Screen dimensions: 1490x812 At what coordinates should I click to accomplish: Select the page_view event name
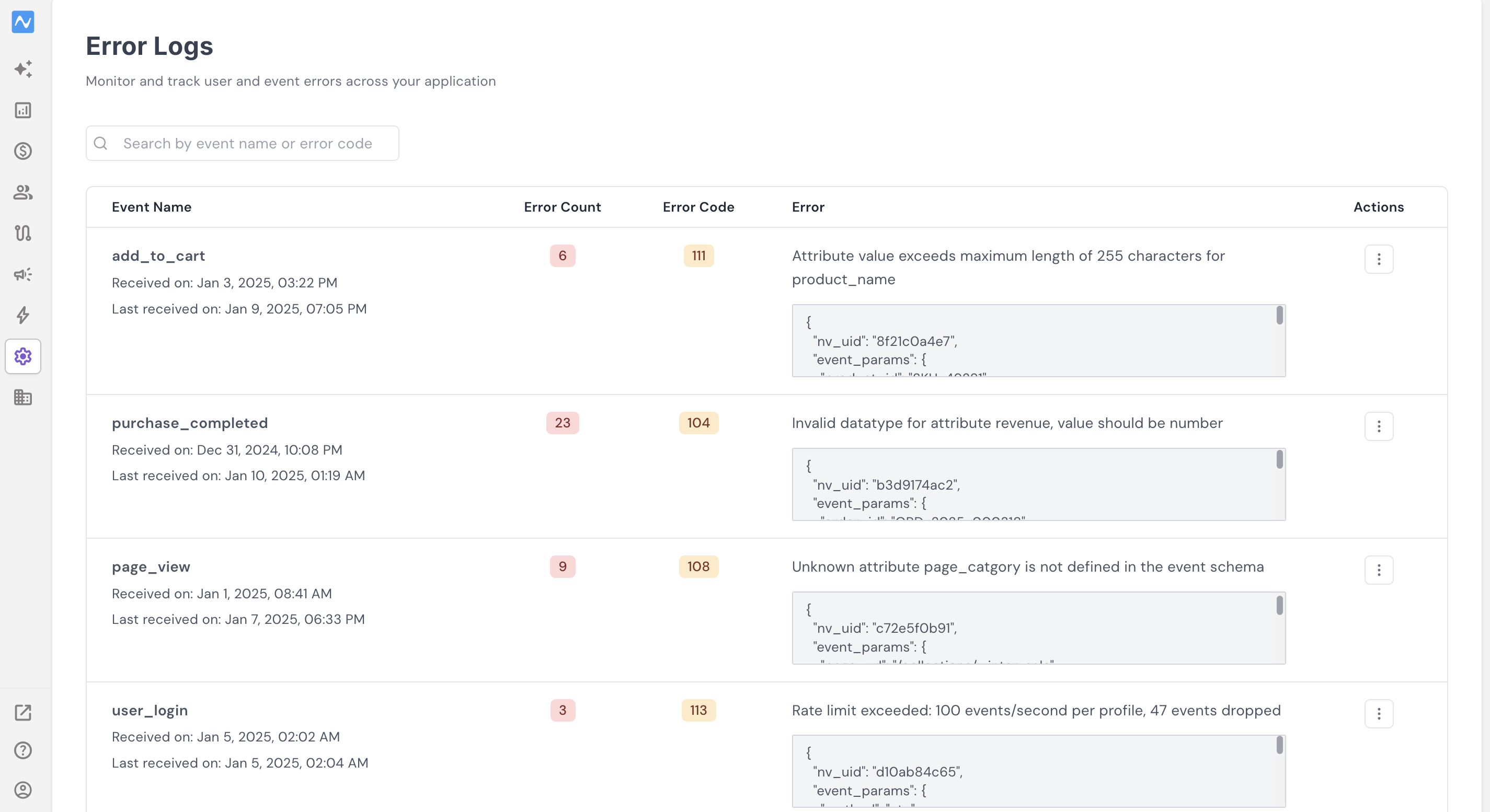[151, 567]
